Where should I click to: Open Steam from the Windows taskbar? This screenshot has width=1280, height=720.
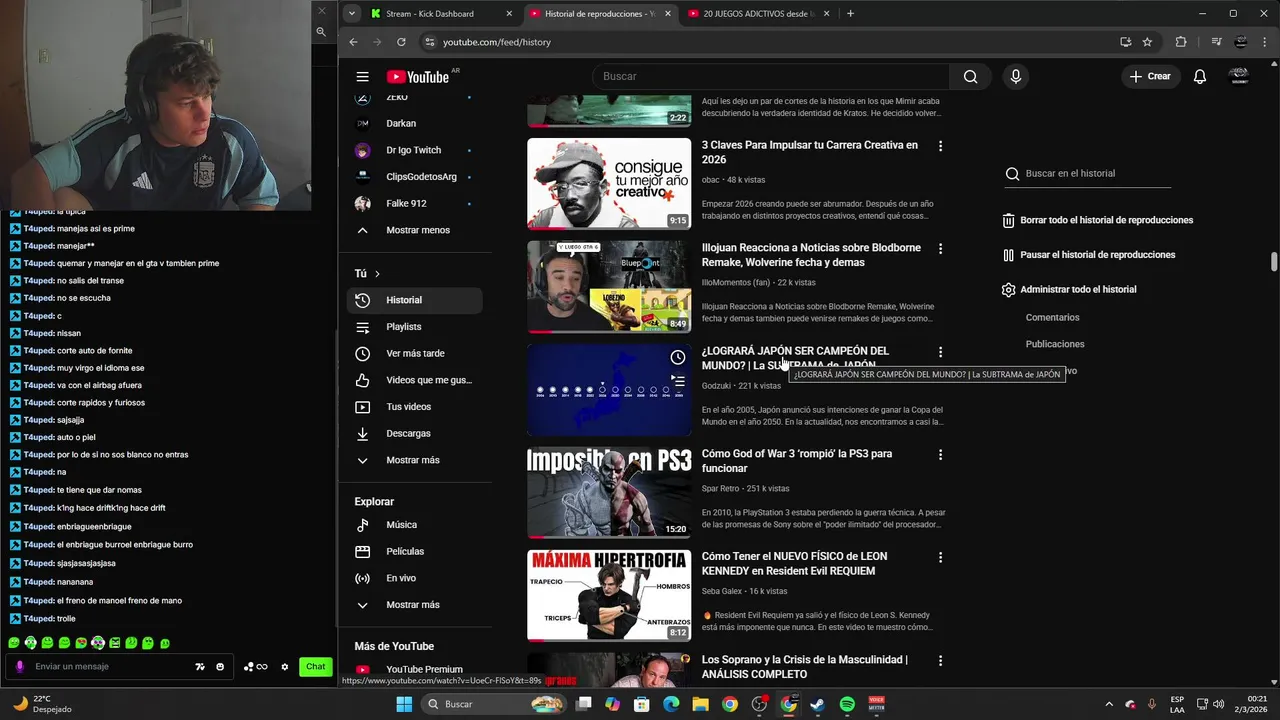pyautogui.click(x=818, y=704)
